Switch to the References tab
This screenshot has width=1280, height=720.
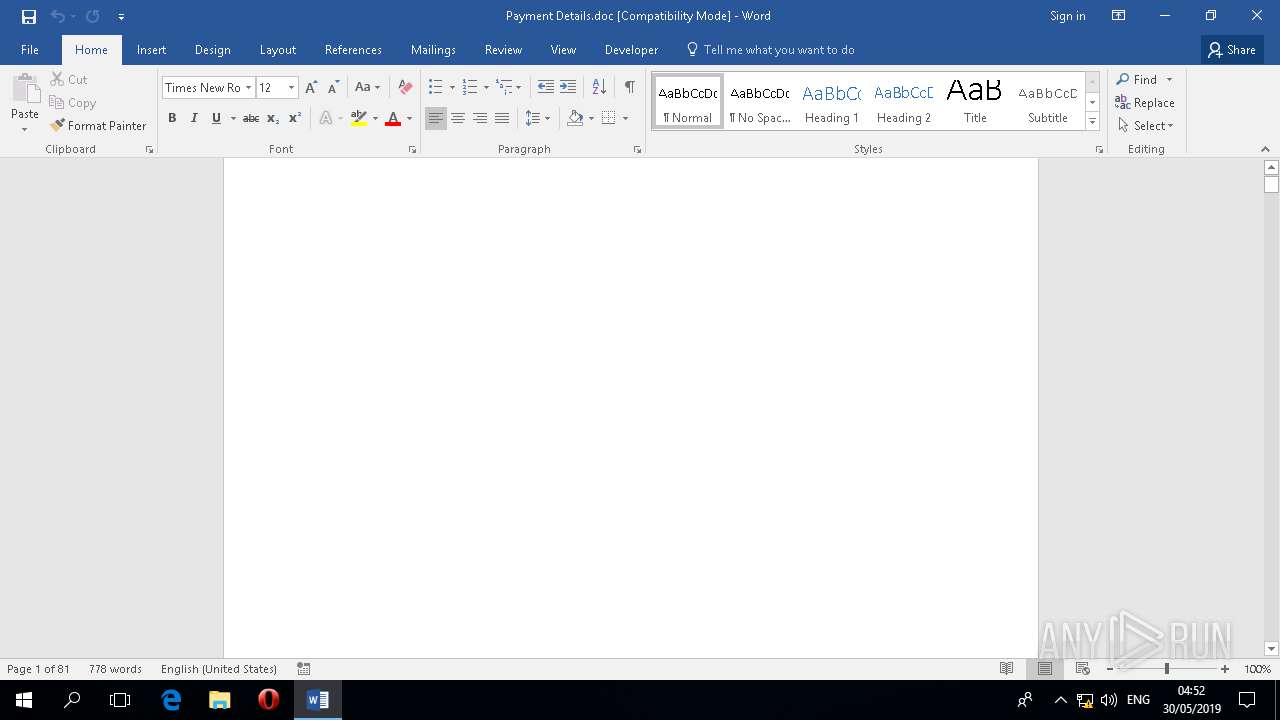353,50
